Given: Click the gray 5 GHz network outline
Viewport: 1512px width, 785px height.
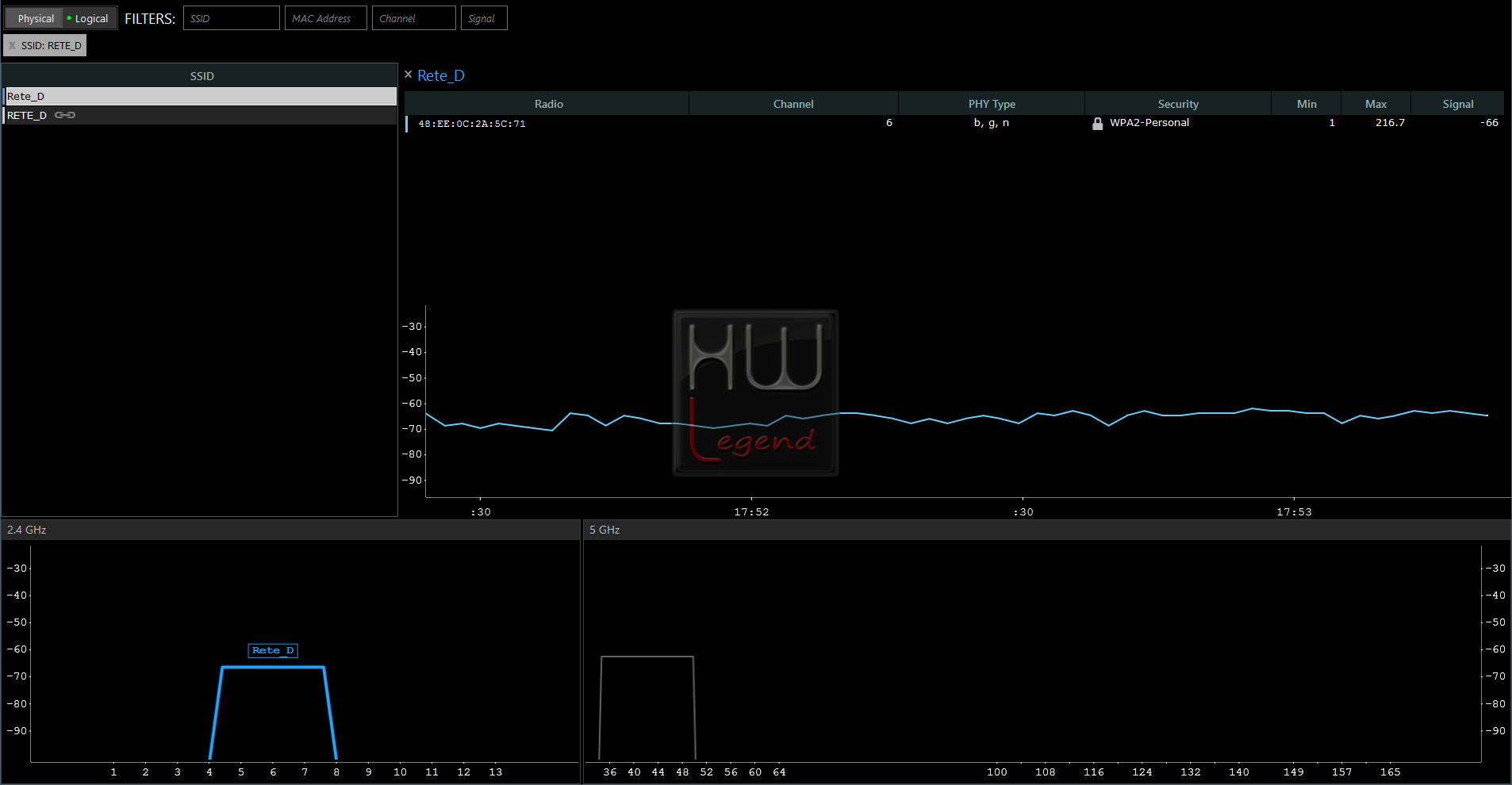Looking at the screenshot, I should click(x=647, y=657).
